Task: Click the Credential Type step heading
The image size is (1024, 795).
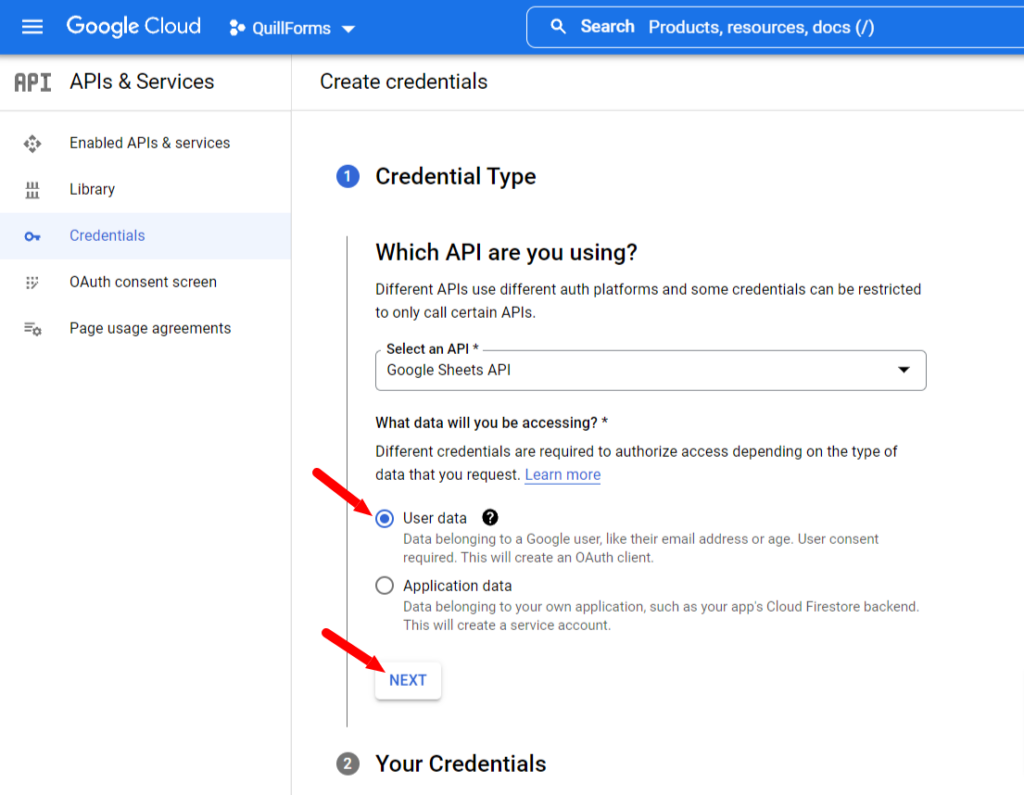Action: tap(455, 176)
